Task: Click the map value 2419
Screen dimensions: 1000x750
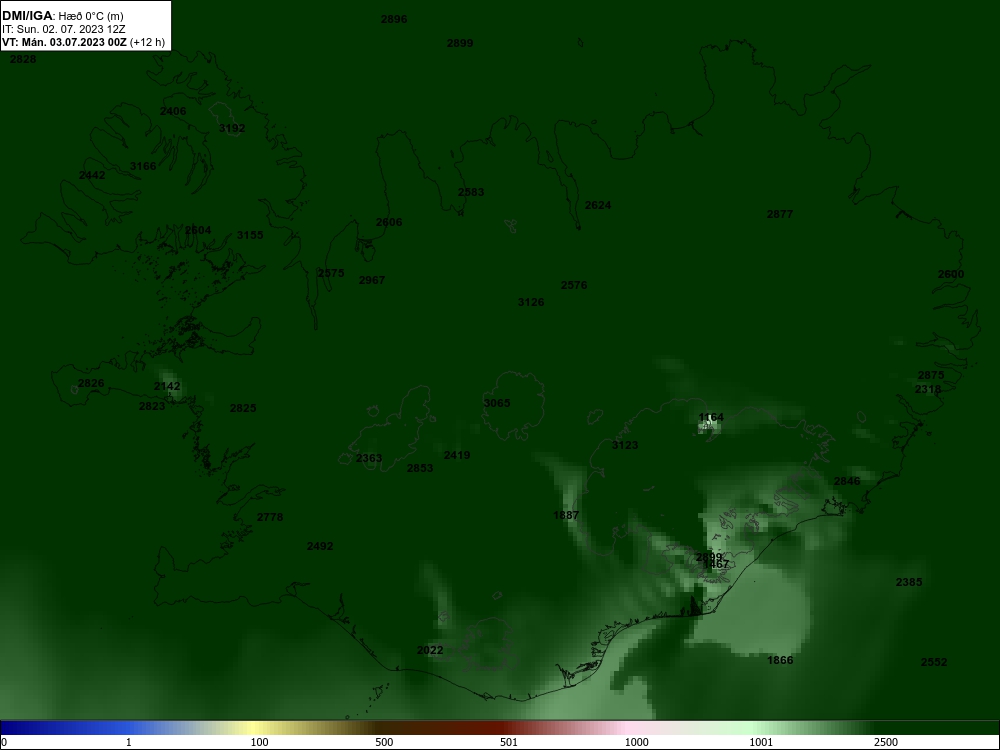Action: pos(457,455)
